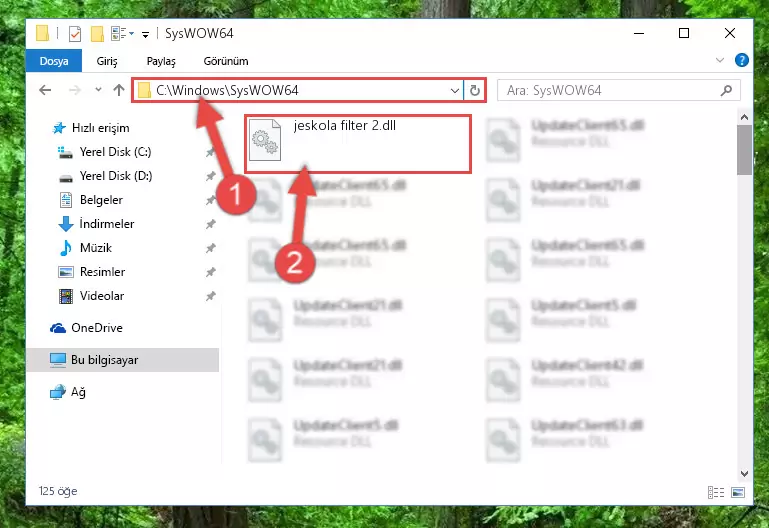Screen dimensions: 769x528
Task: Switch to Details view in status bar
Action: point(716,492)
